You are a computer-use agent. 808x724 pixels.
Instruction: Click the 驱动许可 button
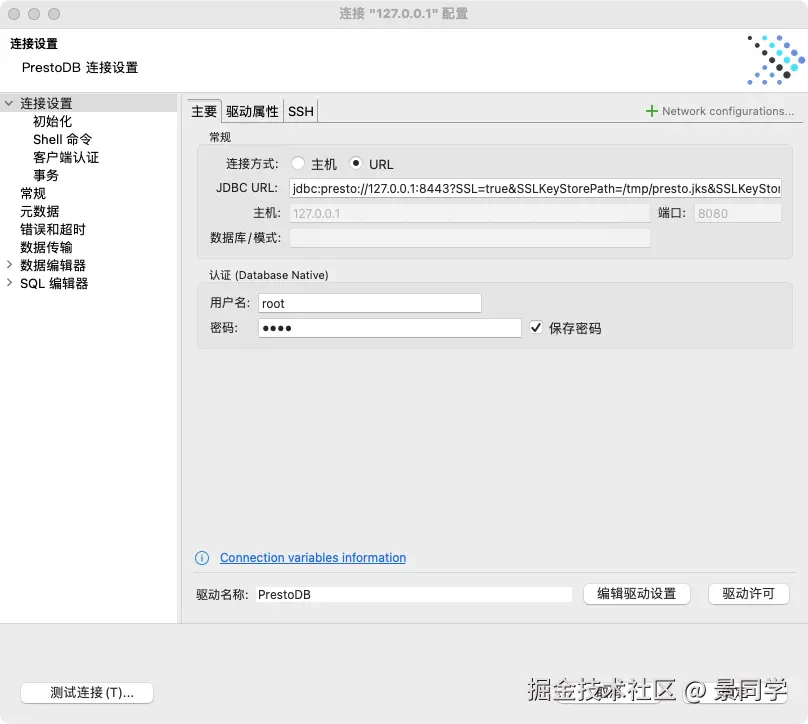tap(748, 594)
